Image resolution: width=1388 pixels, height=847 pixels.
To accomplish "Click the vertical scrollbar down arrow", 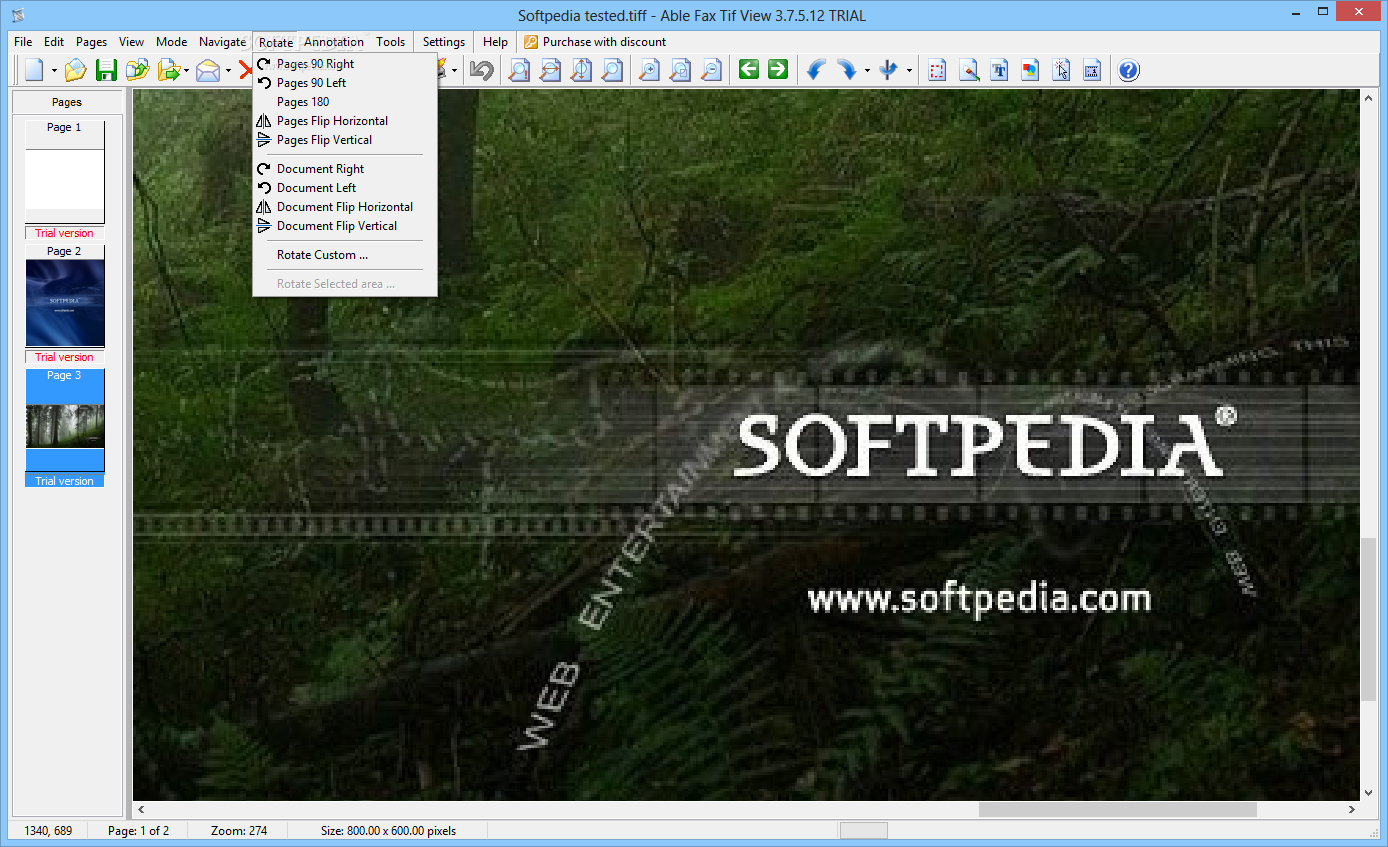I will pyautogui.click(x=1369, y=793).
